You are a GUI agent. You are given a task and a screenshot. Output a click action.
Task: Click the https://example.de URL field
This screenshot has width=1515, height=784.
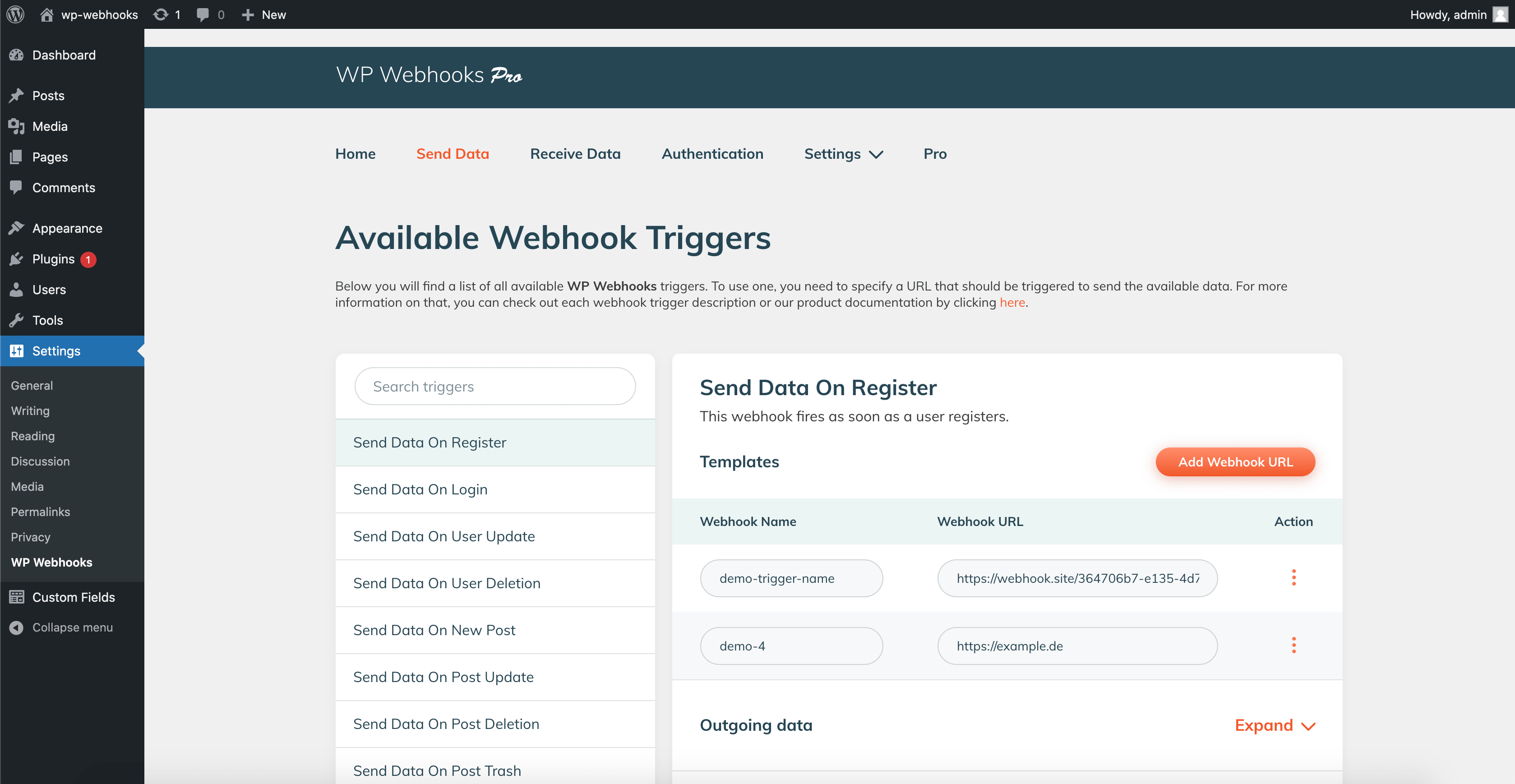coord(1077,646)
